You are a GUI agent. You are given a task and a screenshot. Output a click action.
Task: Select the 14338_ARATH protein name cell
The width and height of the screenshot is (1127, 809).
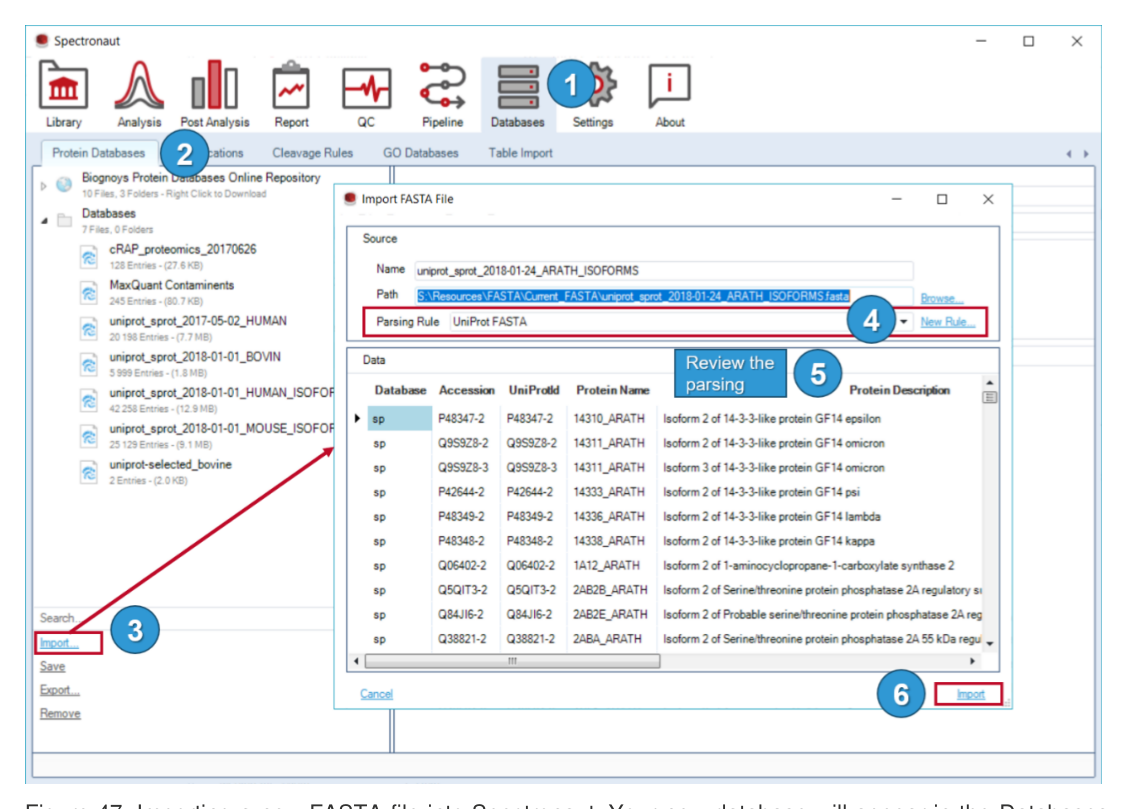click(609, 541)
